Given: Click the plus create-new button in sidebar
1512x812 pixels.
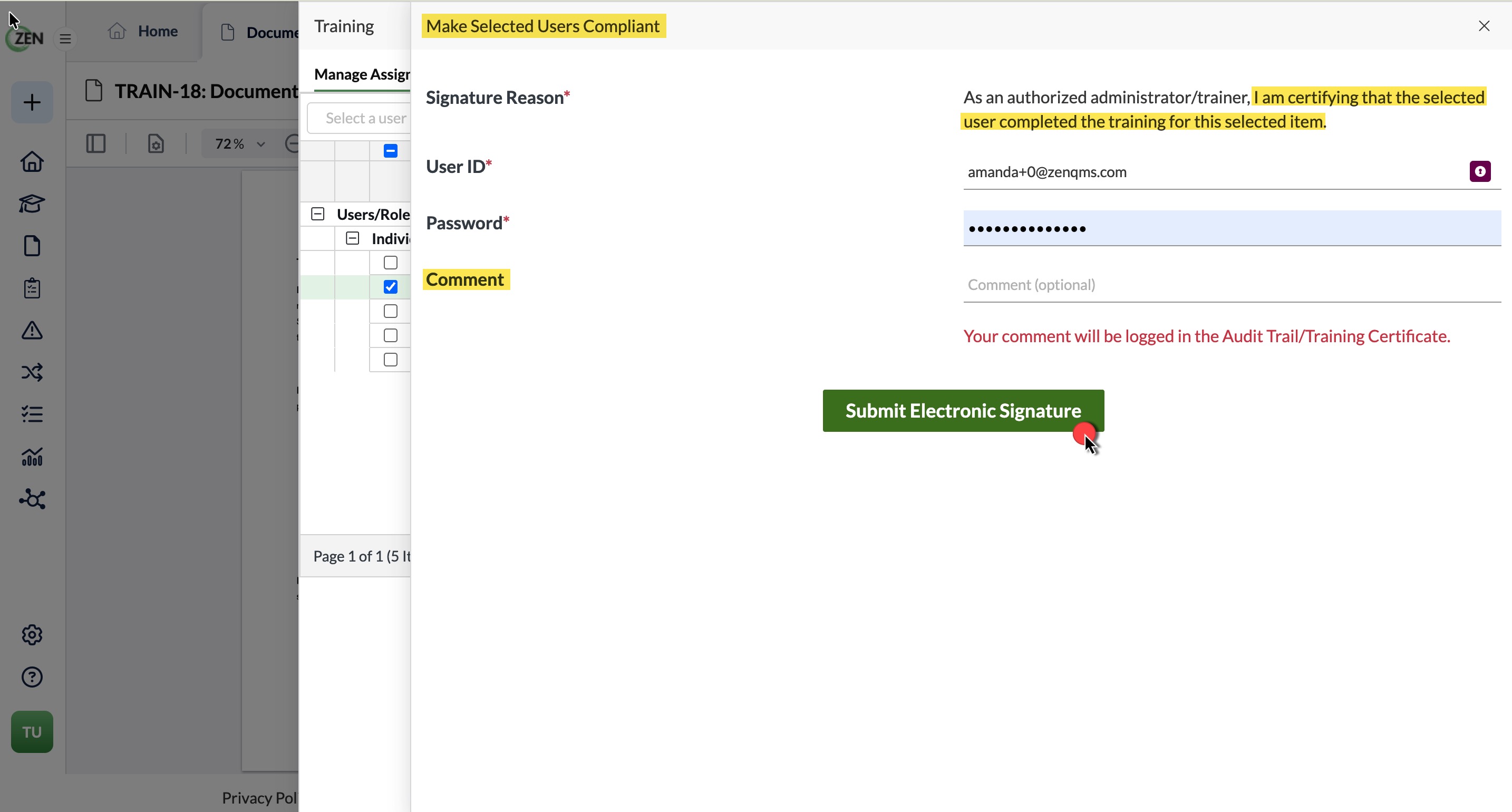Looking at the screenshot, I should 32,102.
